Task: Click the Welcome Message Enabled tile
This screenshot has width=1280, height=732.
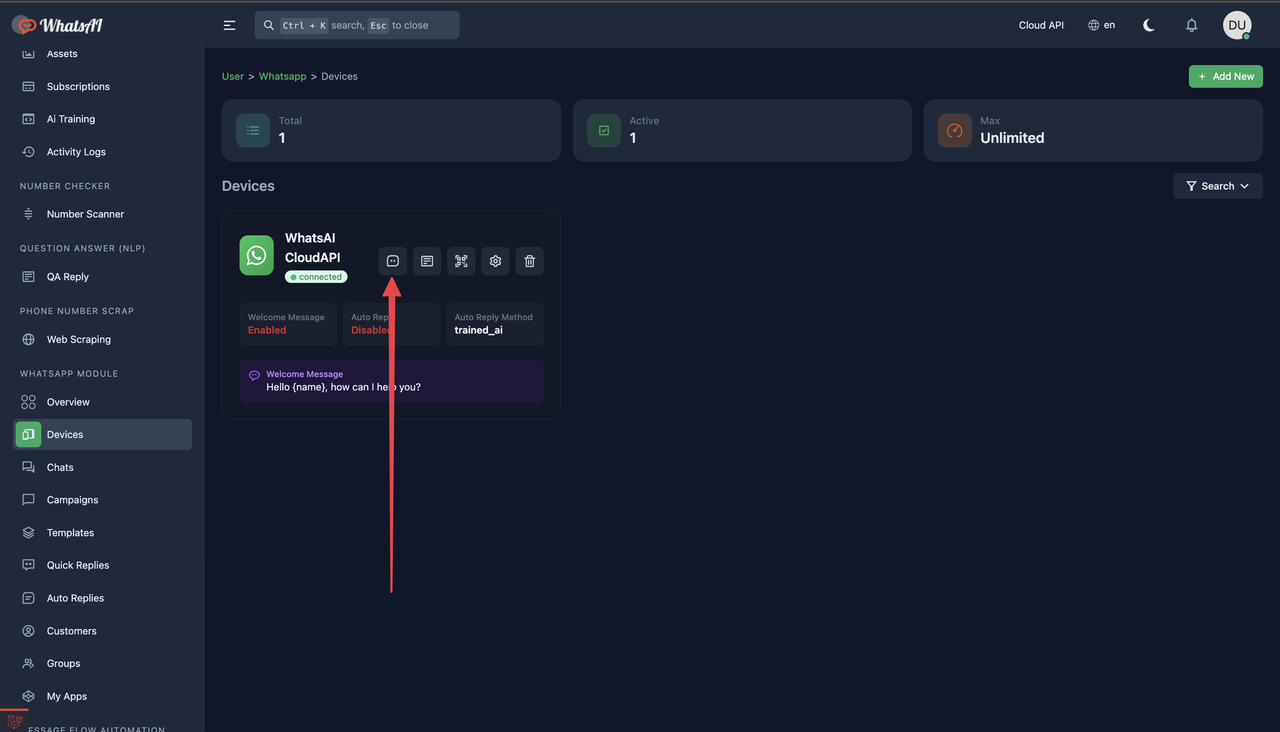Action: [x=288, y=324]
